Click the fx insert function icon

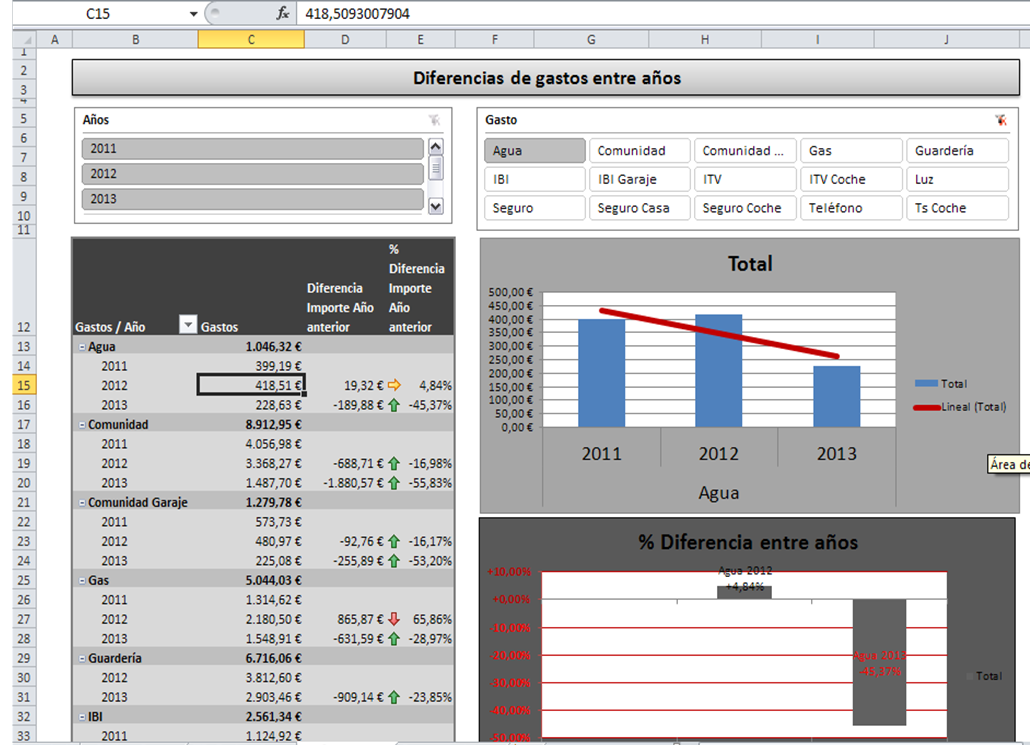(x=283, y=14)
